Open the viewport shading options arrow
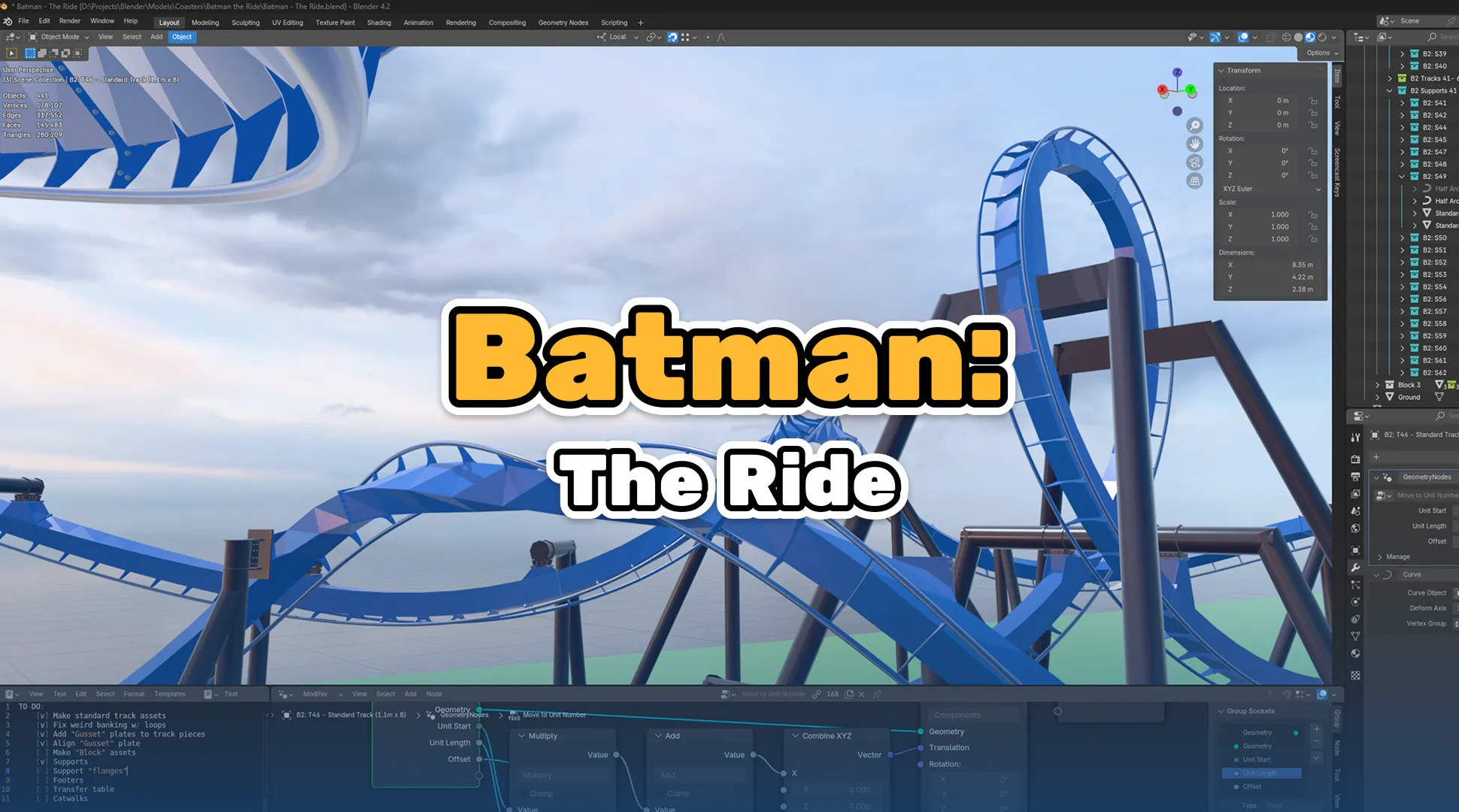This screenshot has width=1459, height=812. coord(1334,37)
